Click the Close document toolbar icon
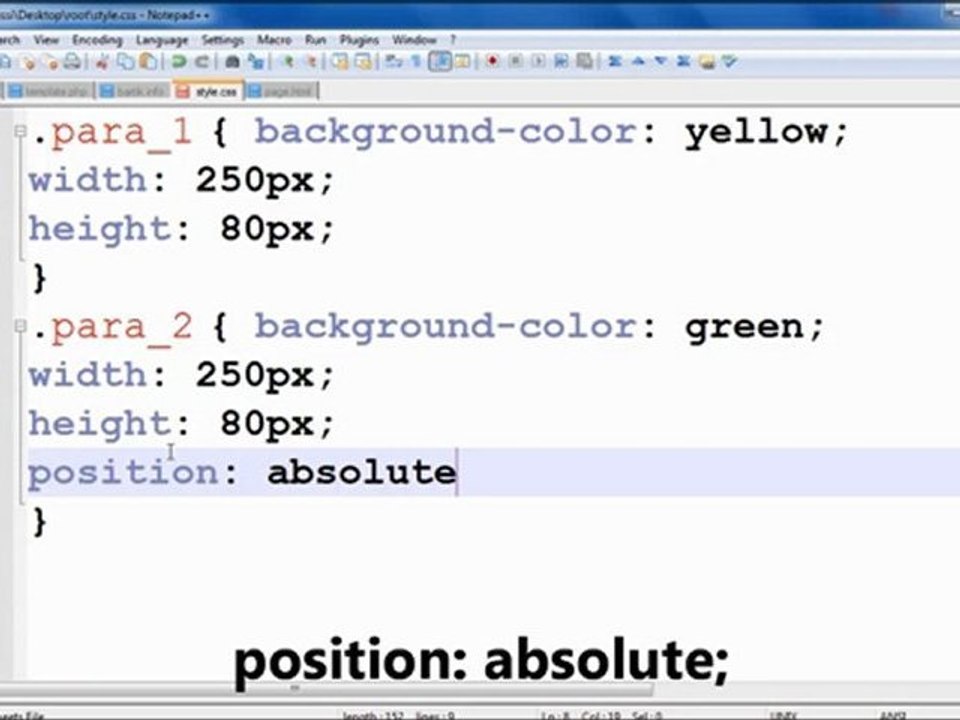The width and height of the screenshot is (960, 720). [28, 61]
